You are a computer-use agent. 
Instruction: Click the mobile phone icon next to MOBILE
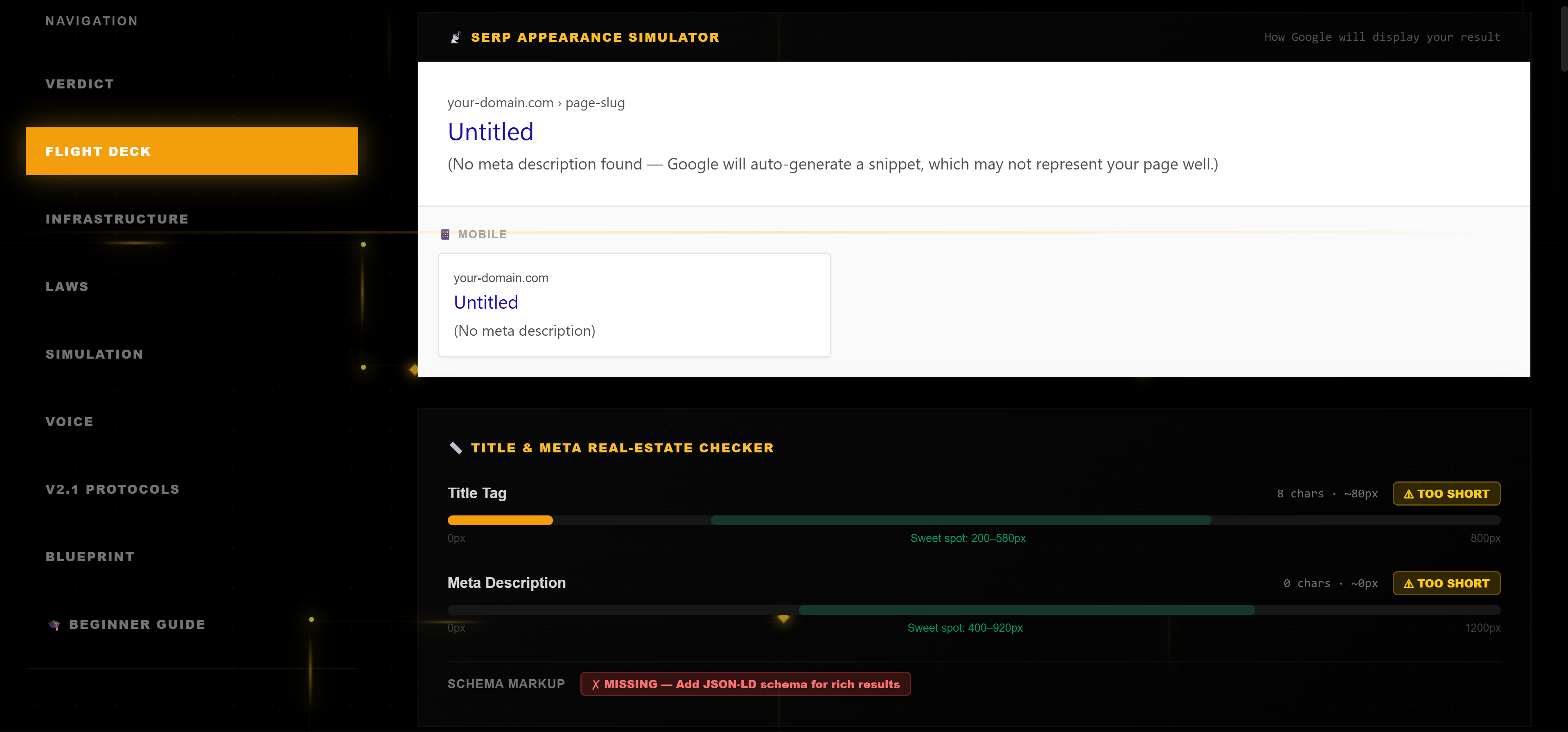(x=445, y=235)
